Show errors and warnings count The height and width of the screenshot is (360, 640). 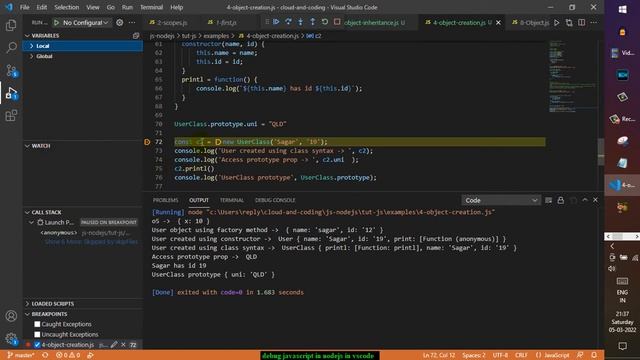68,355
